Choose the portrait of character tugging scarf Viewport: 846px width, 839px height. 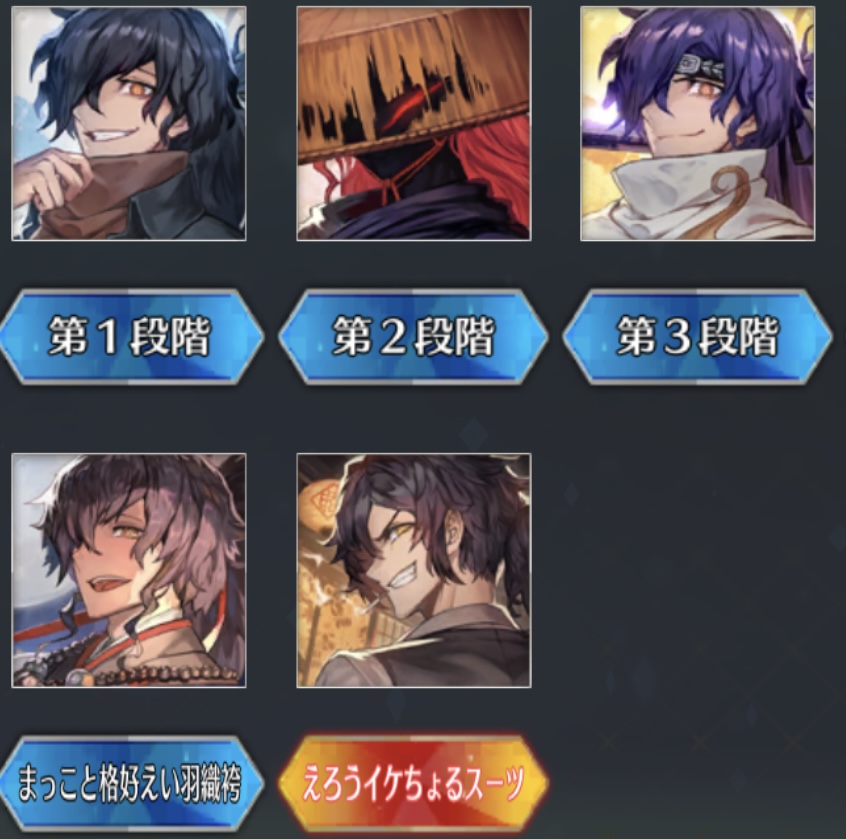[129, 124]
